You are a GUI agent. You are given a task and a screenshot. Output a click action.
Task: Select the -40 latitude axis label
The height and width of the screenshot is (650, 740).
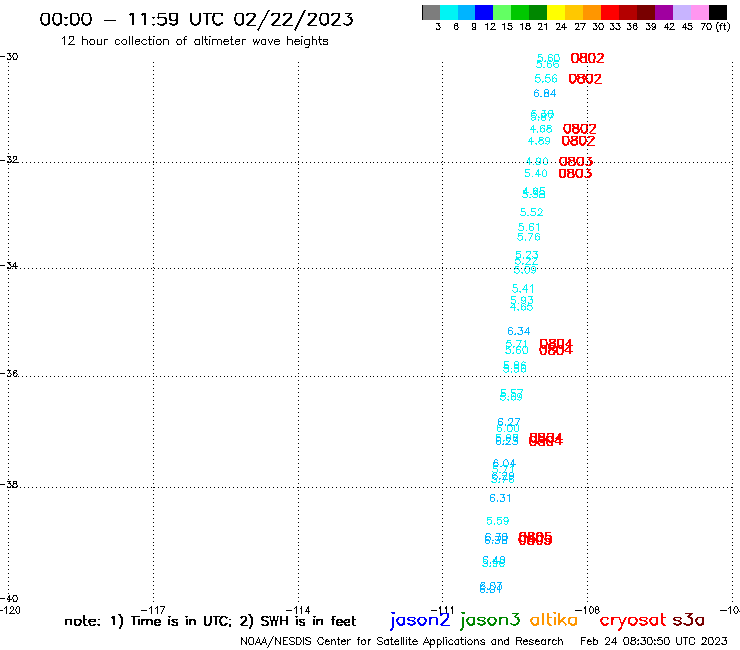(9, 599)
